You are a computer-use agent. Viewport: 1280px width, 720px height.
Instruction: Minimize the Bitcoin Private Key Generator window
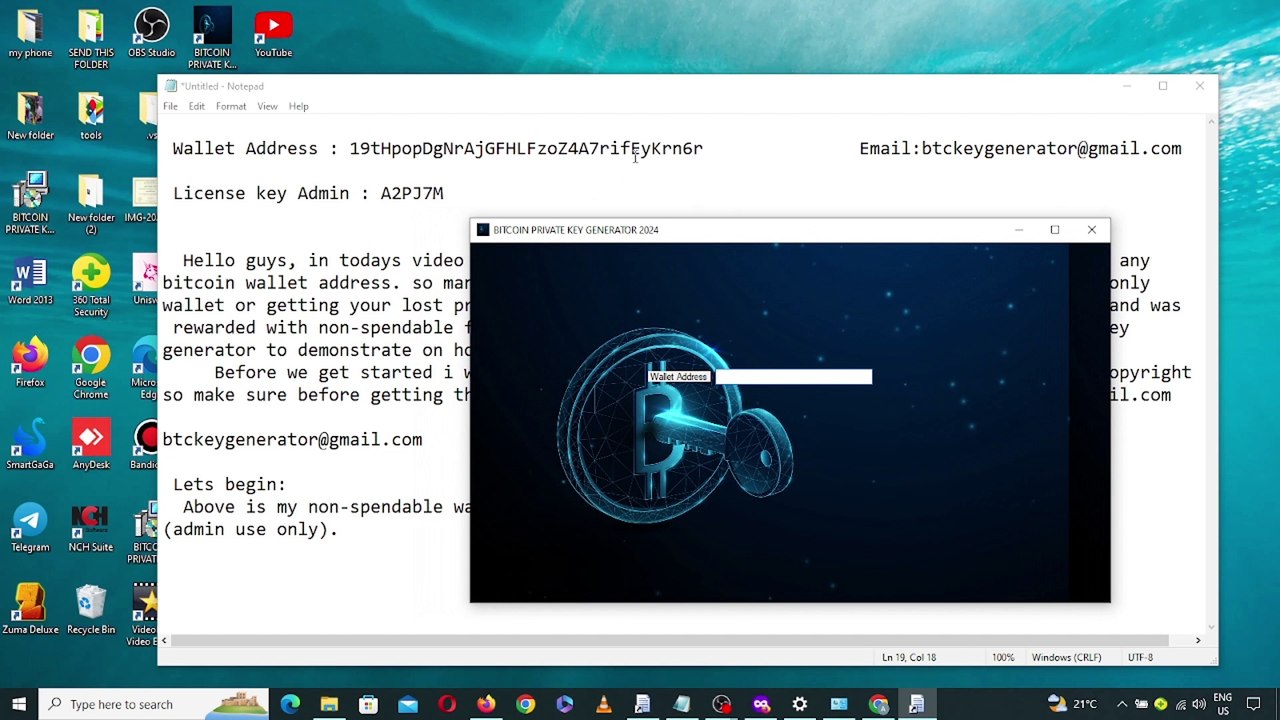click(x=1018, y=230)
